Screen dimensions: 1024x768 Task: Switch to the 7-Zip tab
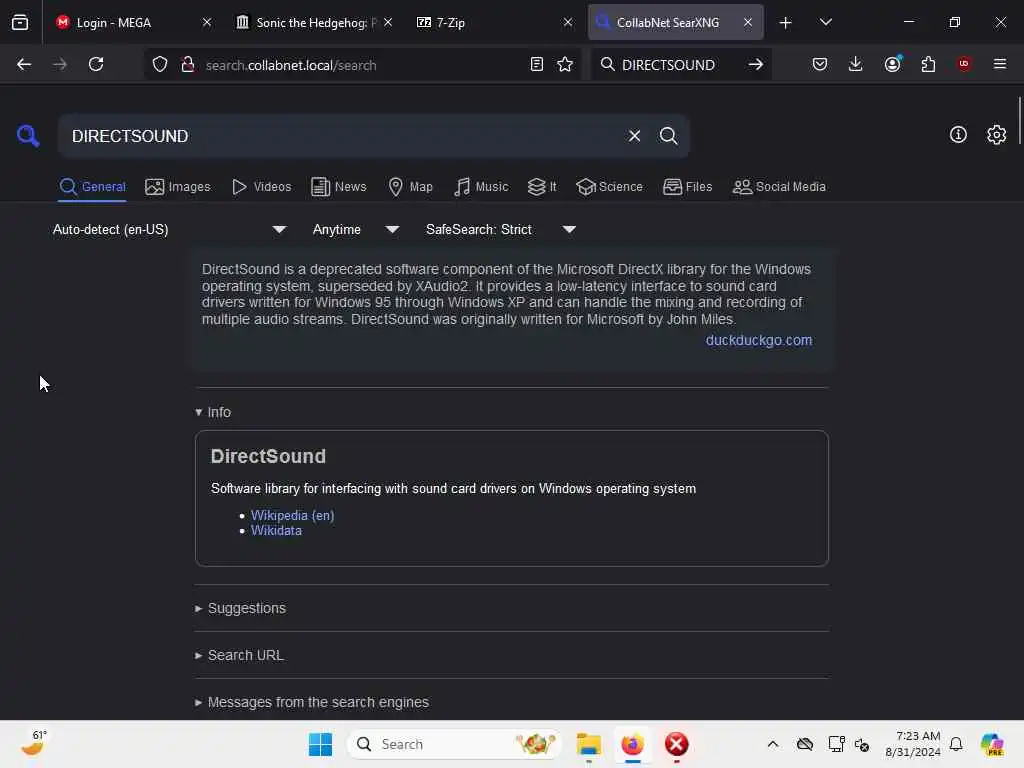(496, 22)
